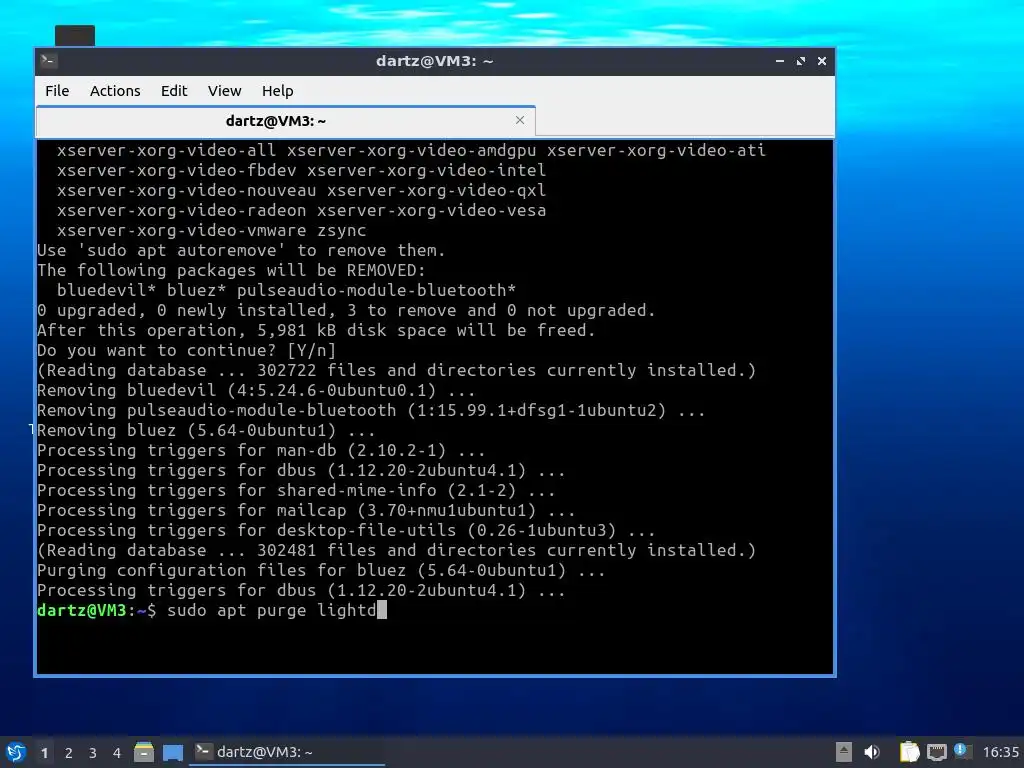Click 'Do you want to continue? [Y/n]' line
Screen dimensions: 1024x768
tap(186, 351)
